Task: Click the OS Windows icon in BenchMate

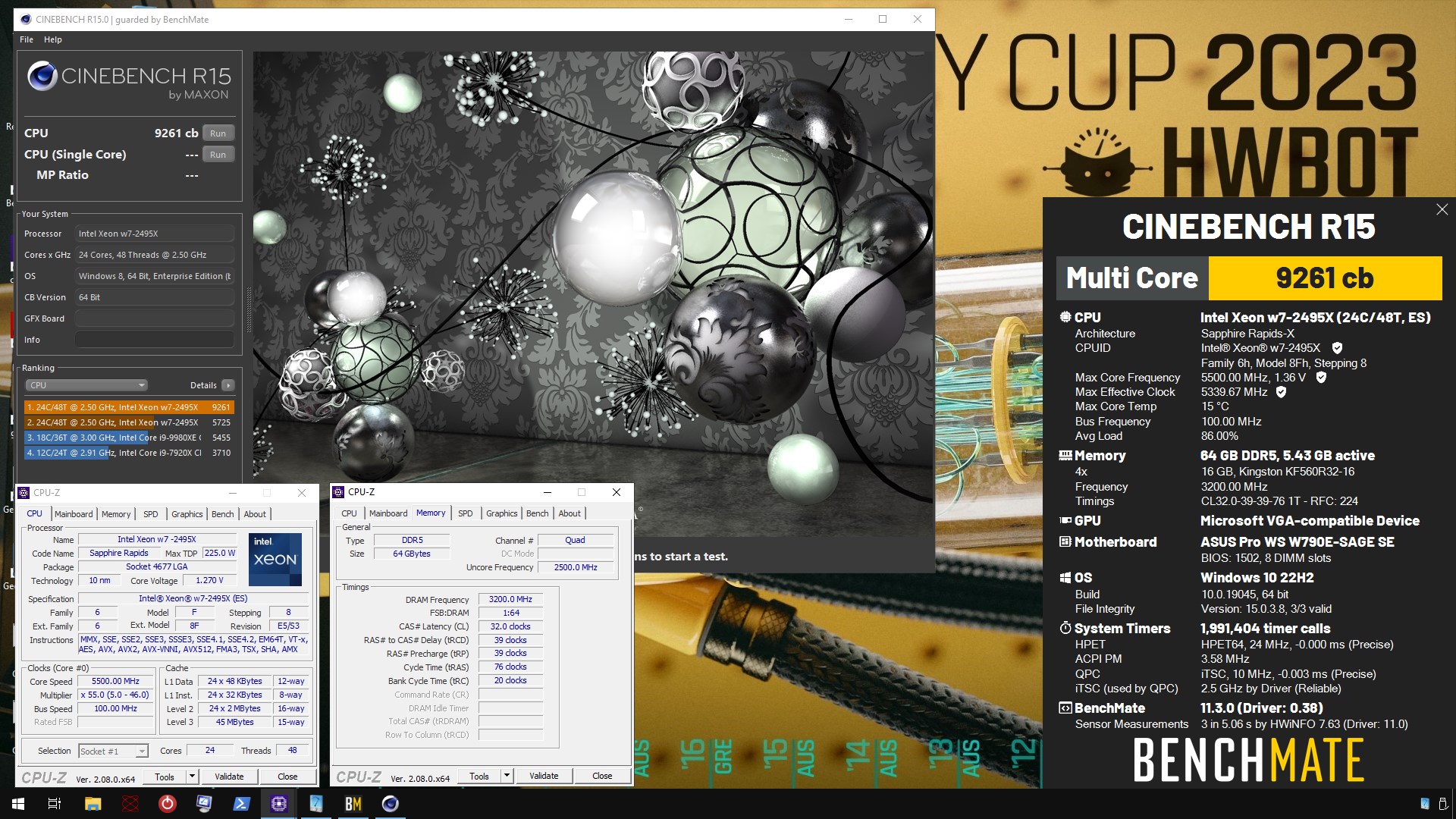Action: 1065,578
